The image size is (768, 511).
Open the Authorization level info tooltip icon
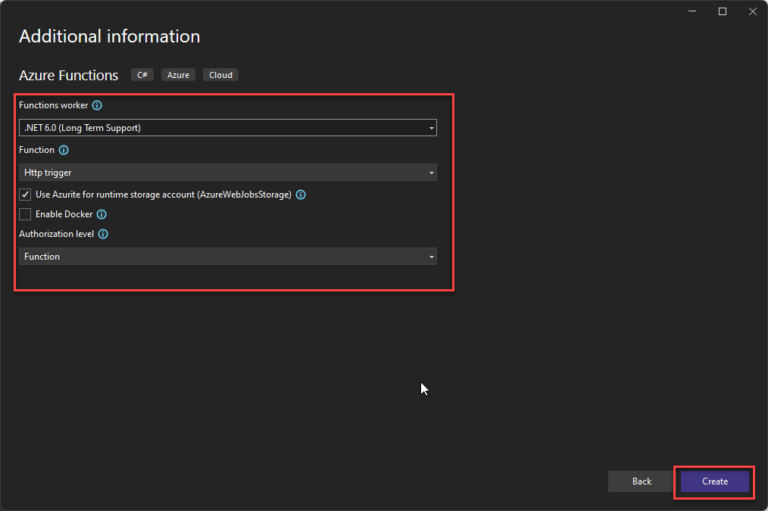tap(103, 234)
